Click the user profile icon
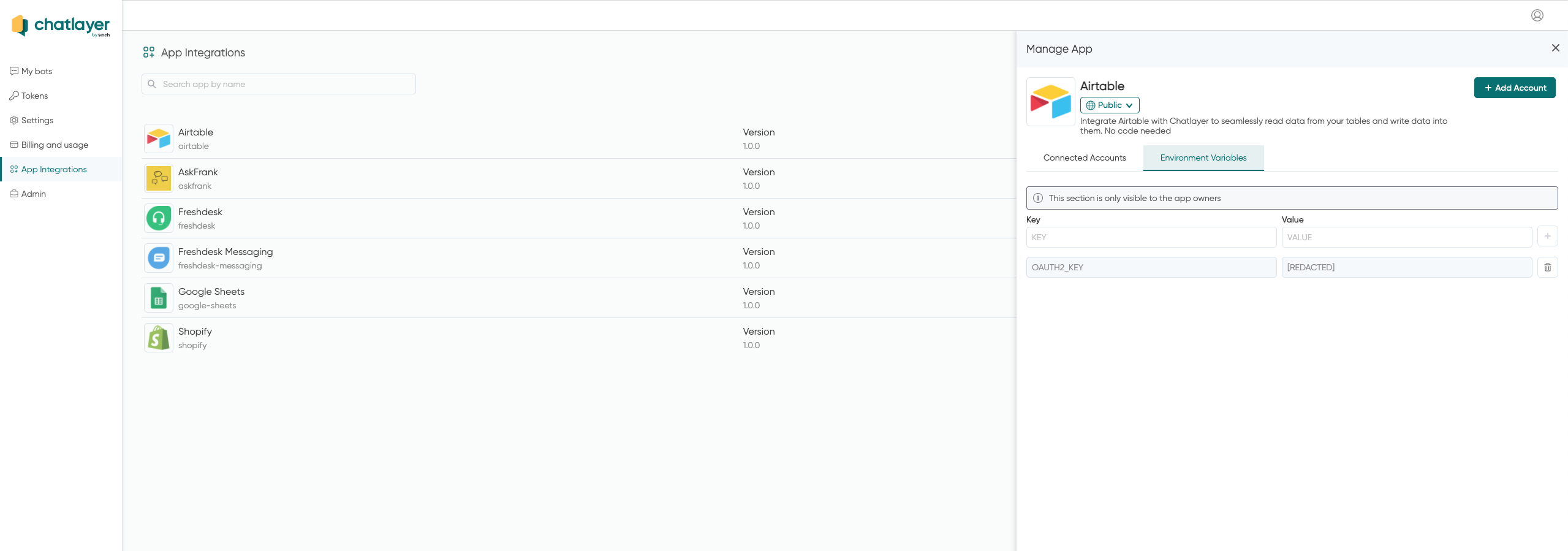Image resolution: width=1568 pixels, height=551 pixels. point(1537,15)
